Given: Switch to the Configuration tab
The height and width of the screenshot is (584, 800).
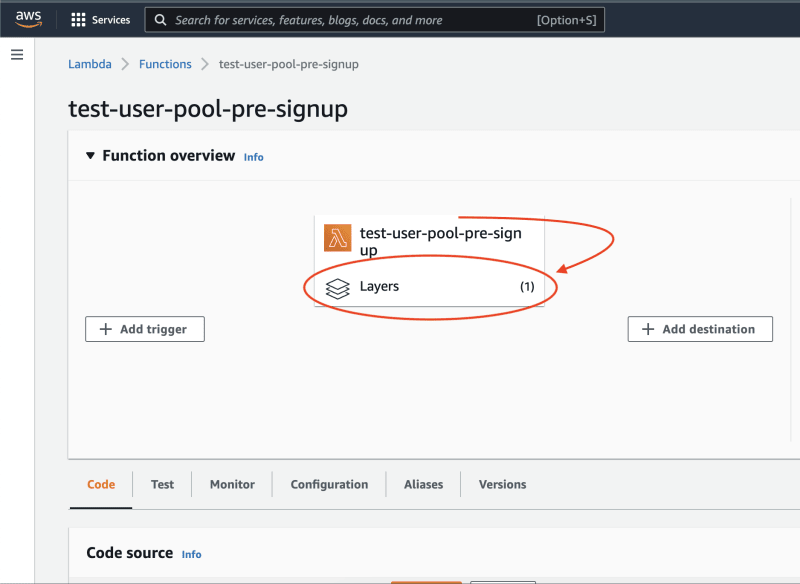Looking at the screenshot, I should pyautogui.click(x=329, y=485).
